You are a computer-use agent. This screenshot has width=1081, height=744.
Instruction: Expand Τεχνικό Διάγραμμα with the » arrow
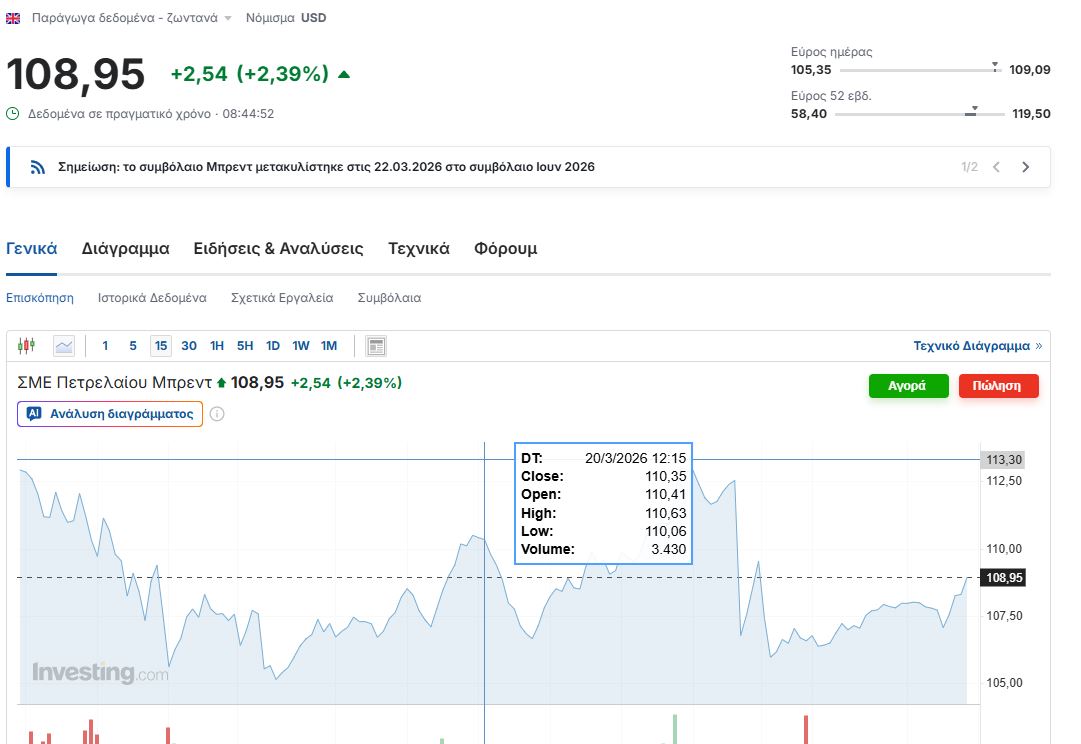coord(1038,346)
